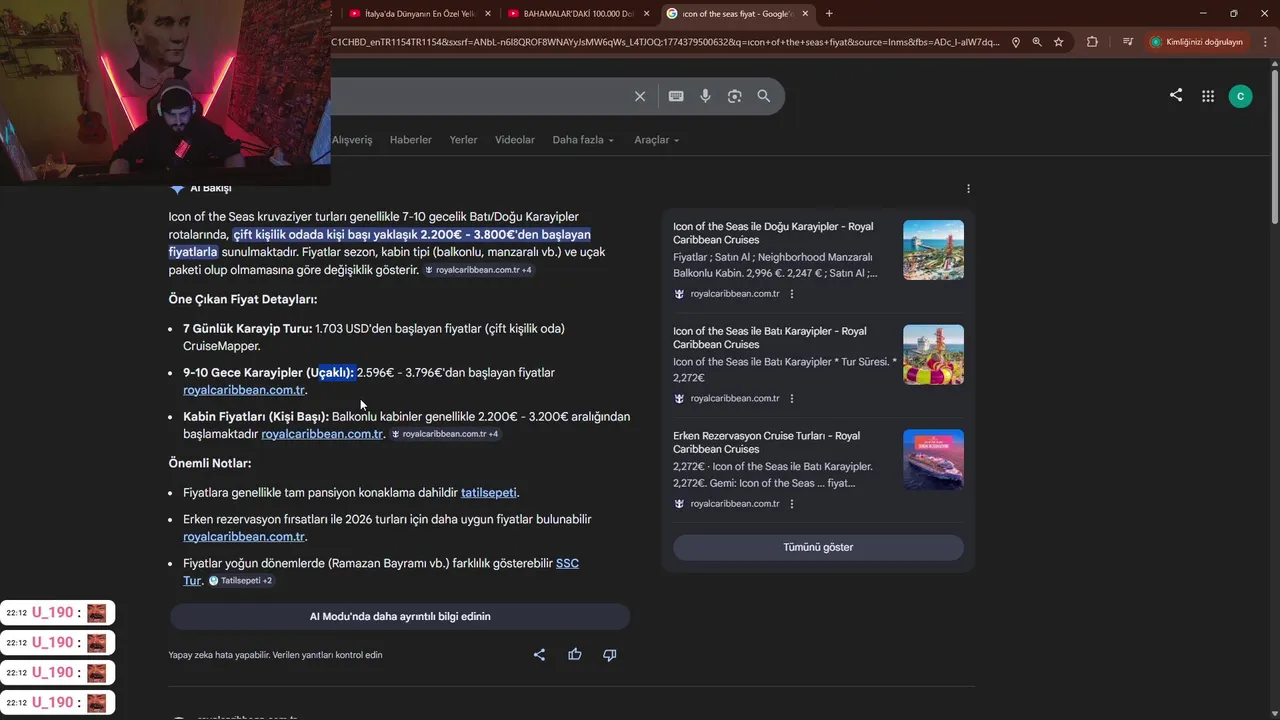Open Icon of the Seas ile Doğu Karayipler result
1280x720 pixels.
[x=773, y=233]
